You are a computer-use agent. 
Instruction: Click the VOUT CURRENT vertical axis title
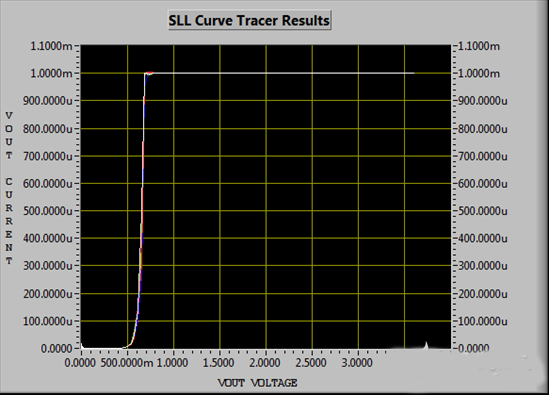9,188
